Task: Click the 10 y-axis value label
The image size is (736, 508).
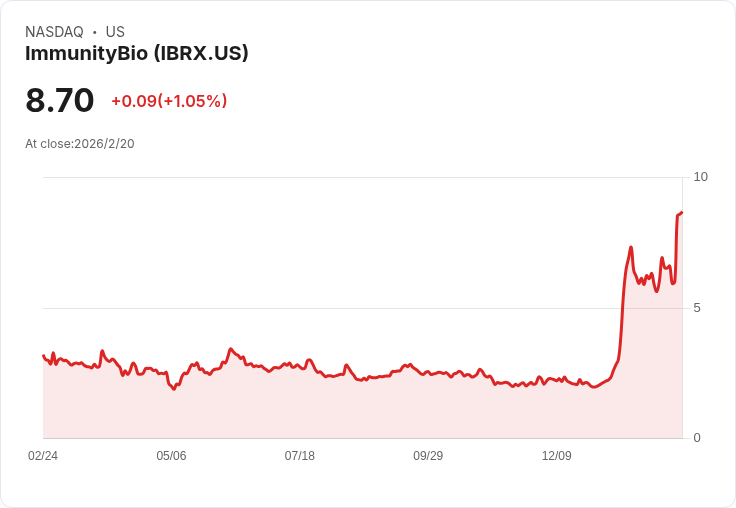Action: click(x=700, y=177)
